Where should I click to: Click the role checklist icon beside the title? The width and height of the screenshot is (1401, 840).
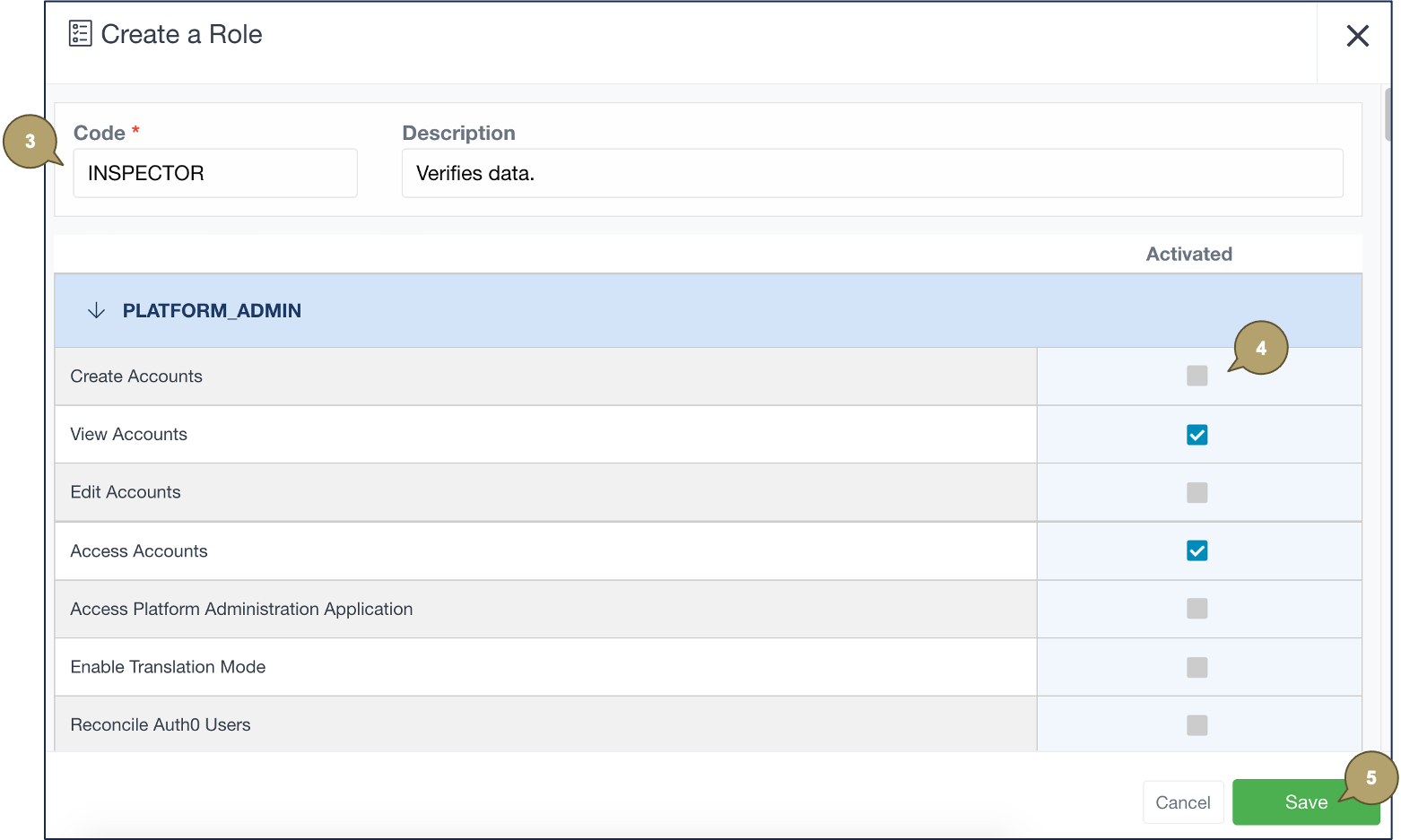pyautogui.click(x=80, y=34)
